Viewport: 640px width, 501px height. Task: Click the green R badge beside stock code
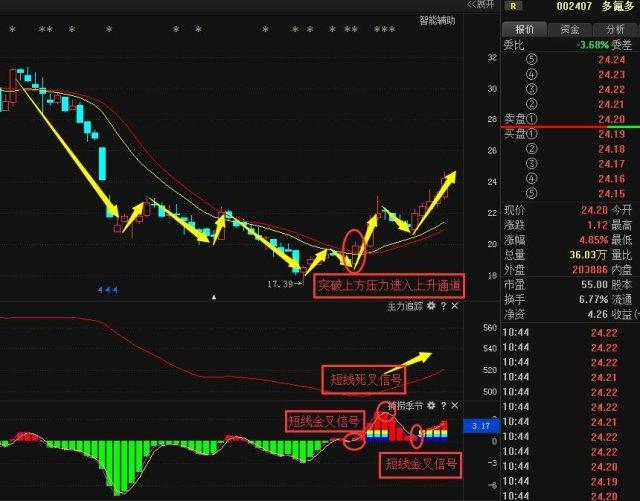(513, 6)
